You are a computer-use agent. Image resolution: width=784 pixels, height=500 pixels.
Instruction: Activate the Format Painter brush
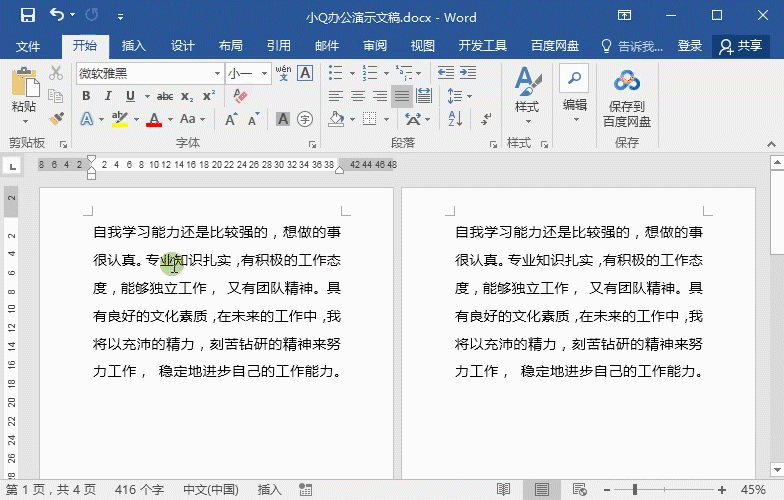point(56,118)
